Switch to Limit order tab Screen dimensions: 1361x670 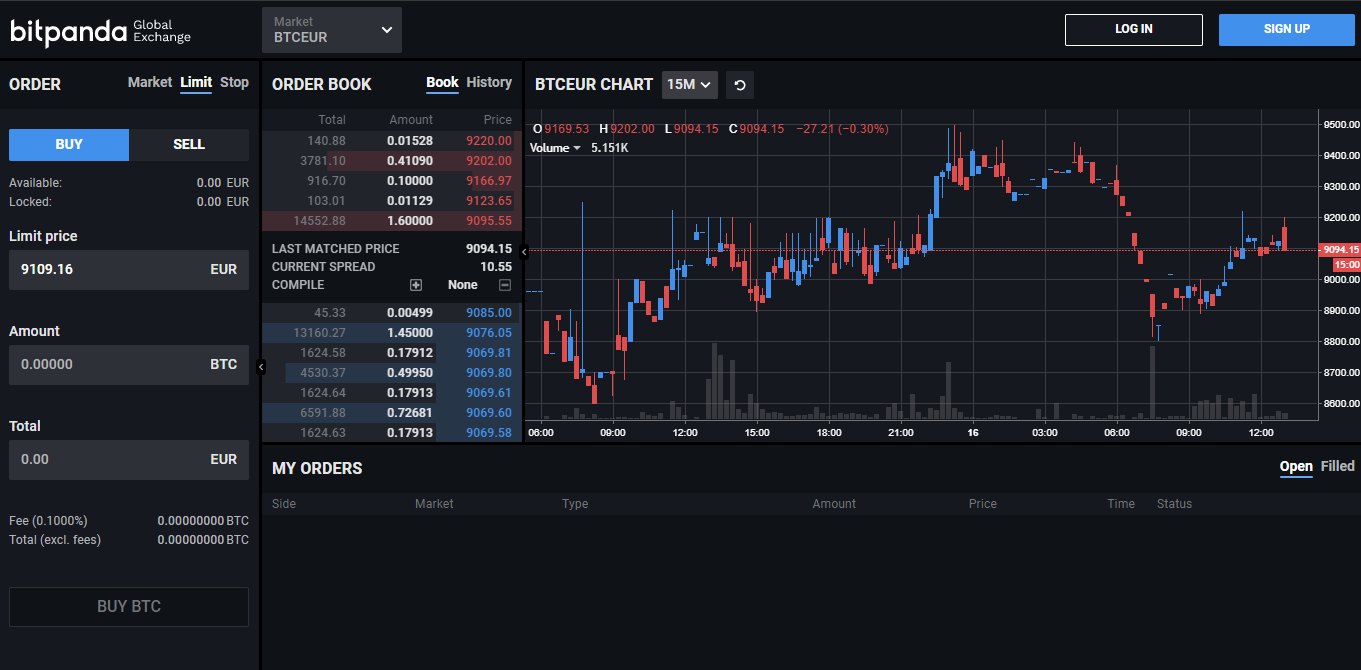tap(196, 83)
